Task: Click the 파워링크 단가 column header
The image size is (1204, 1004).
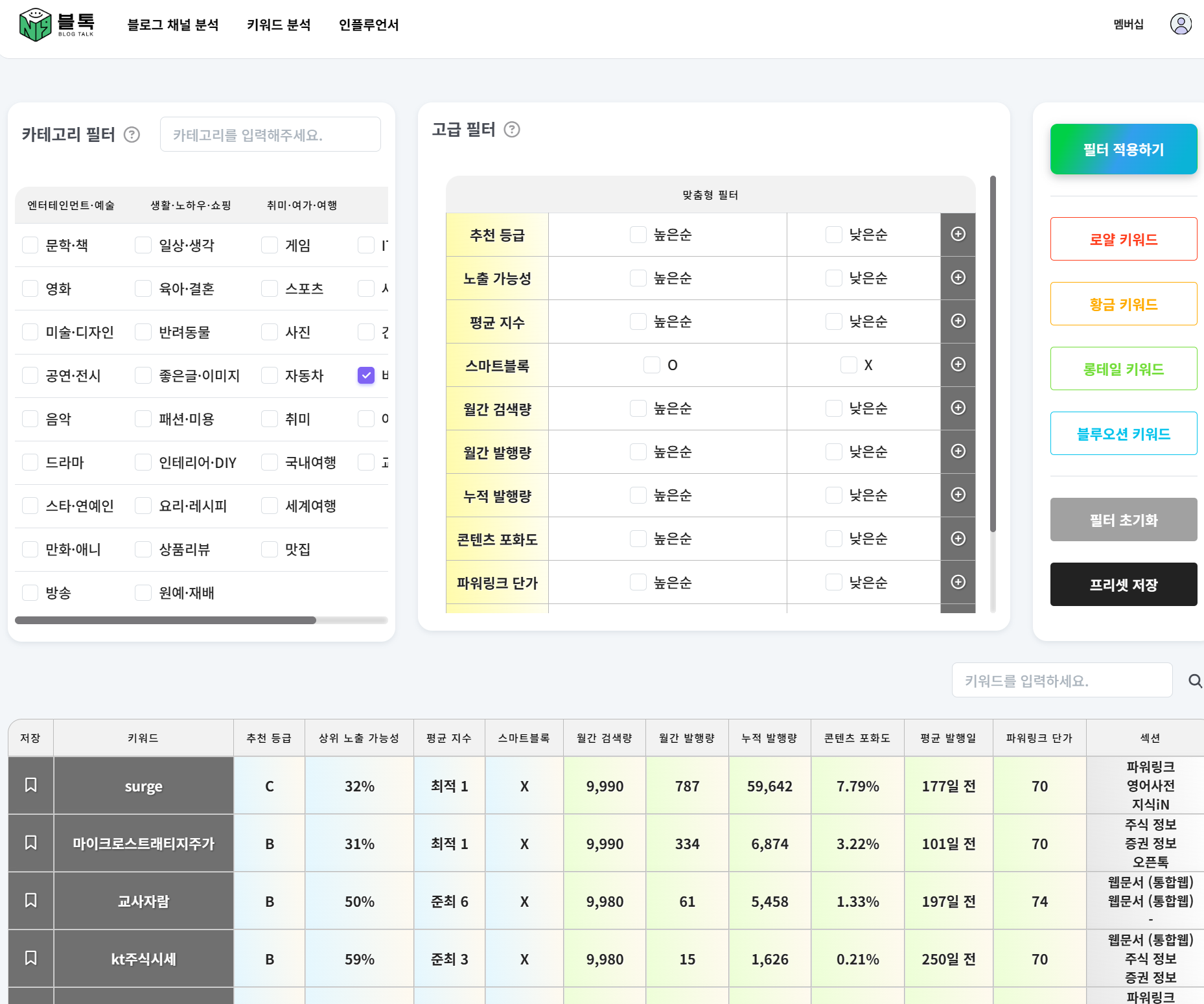Action: [x=1039, y=738]
